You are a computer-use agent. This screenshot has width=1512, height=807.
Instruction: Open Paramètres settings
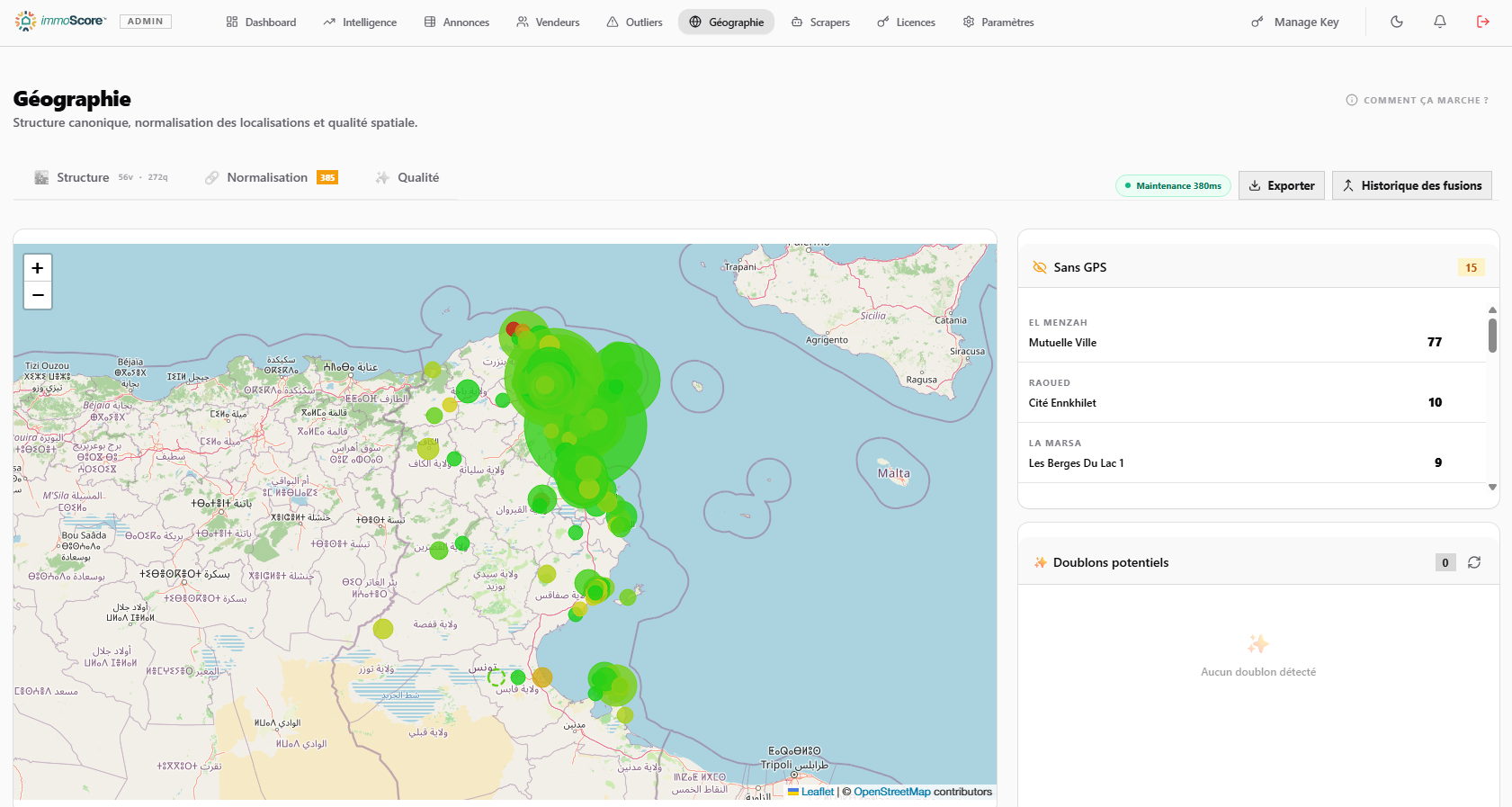click(x=998, y=22)
